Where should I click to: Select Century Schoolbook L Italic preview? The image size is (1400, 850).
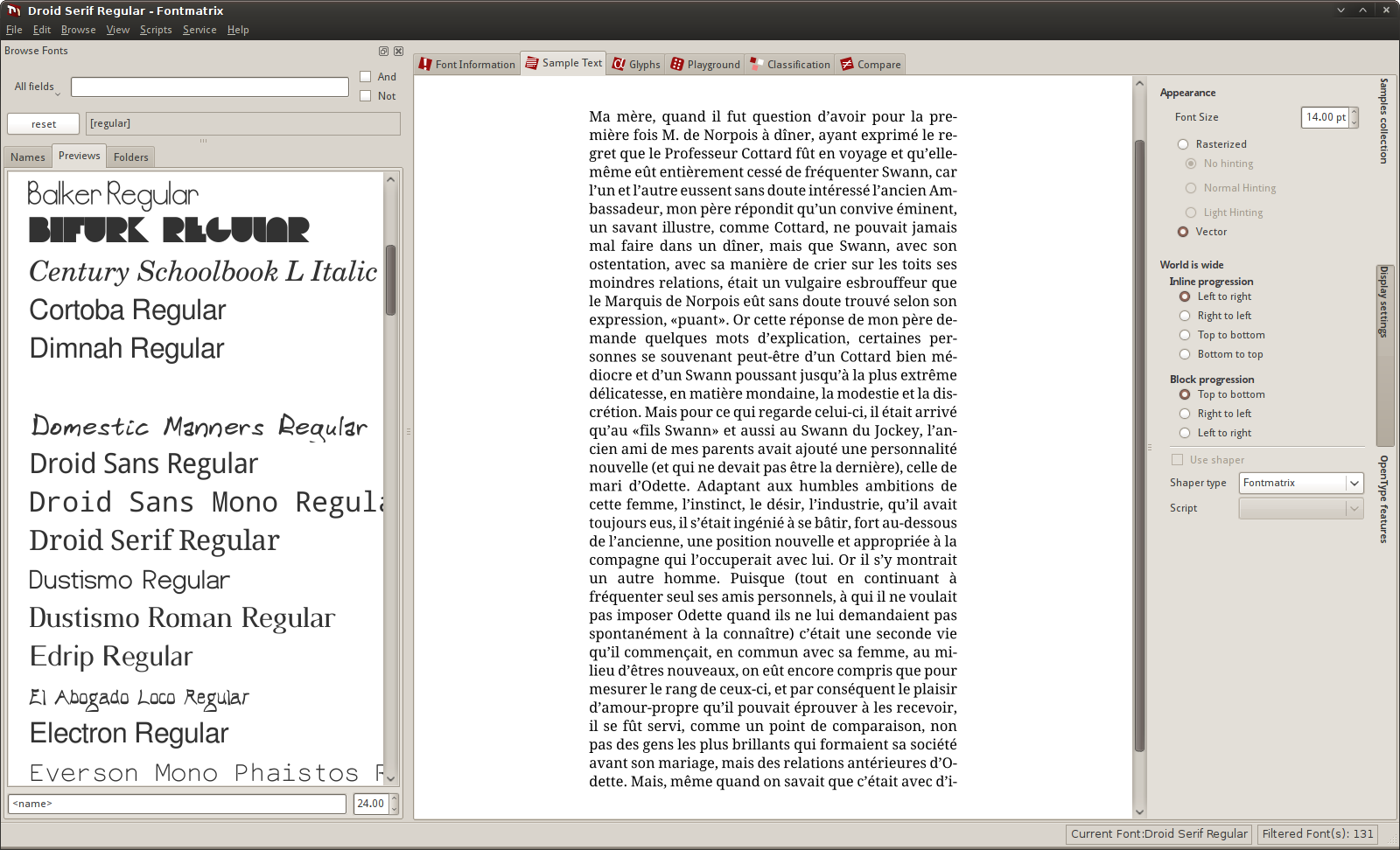click(x=203, y=271)
